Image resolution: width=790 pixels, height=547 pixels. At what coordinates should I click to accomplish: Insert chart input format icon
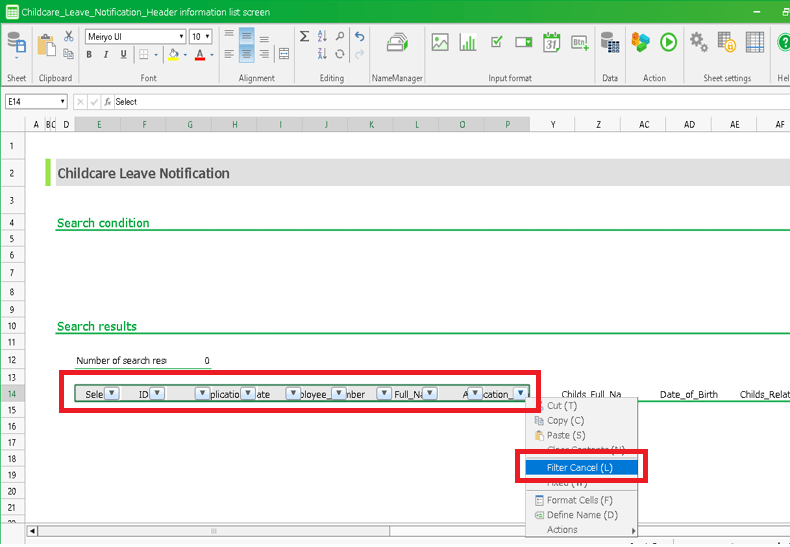(x=468, y=43)
